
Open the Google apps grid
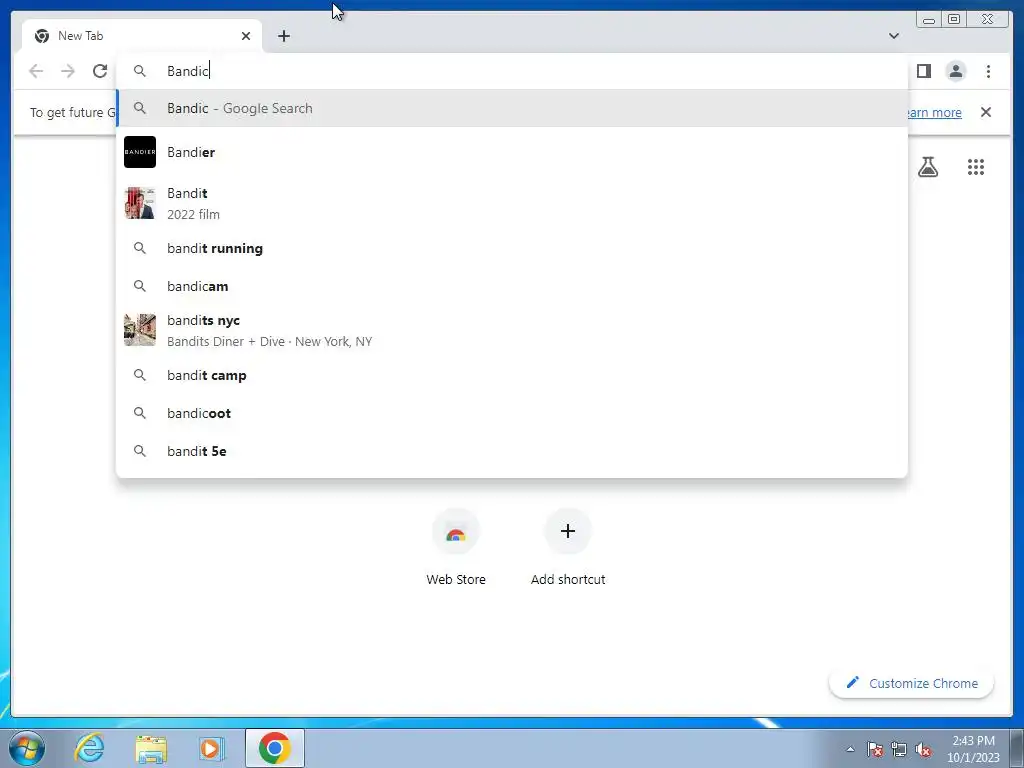click(x=976, y=167)
